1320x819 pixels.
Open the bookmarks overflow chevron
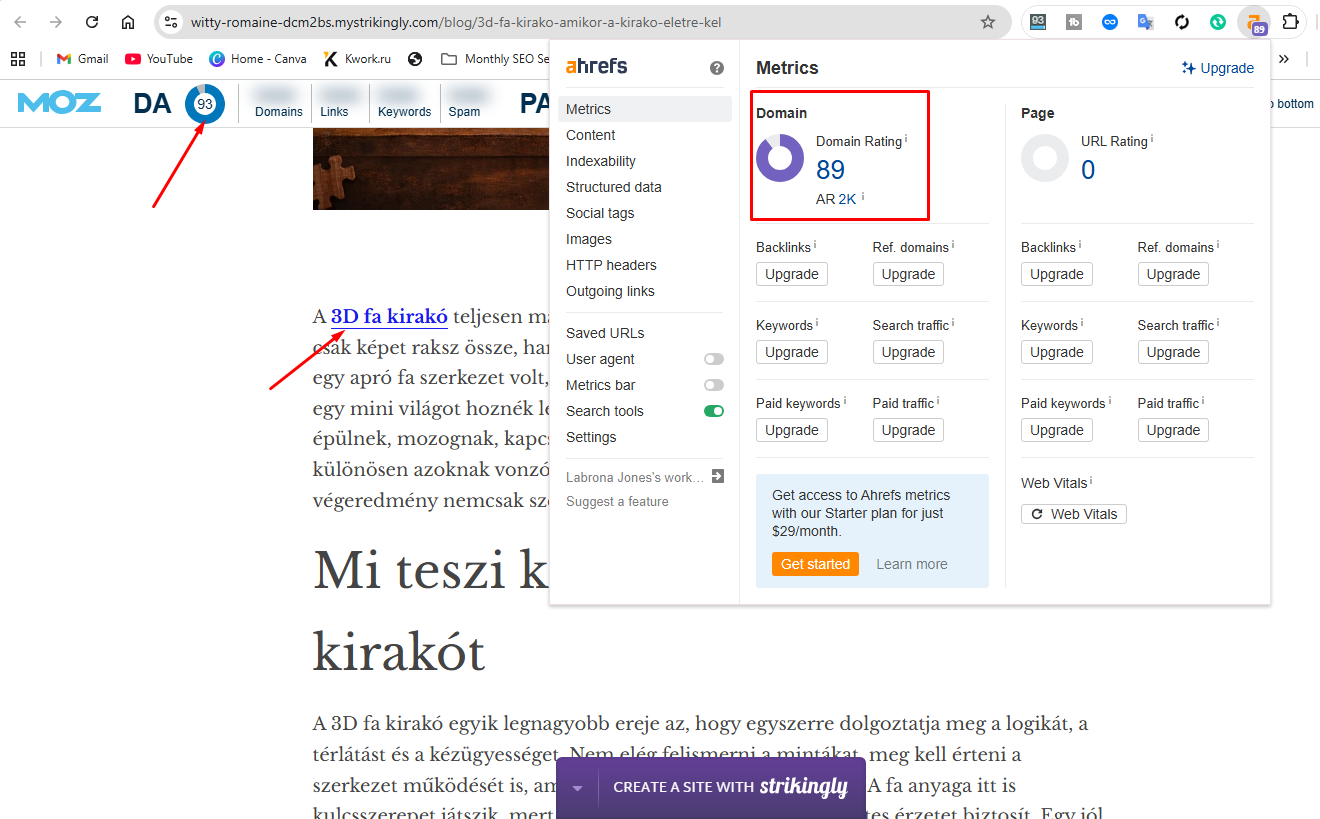(1284, 58)
